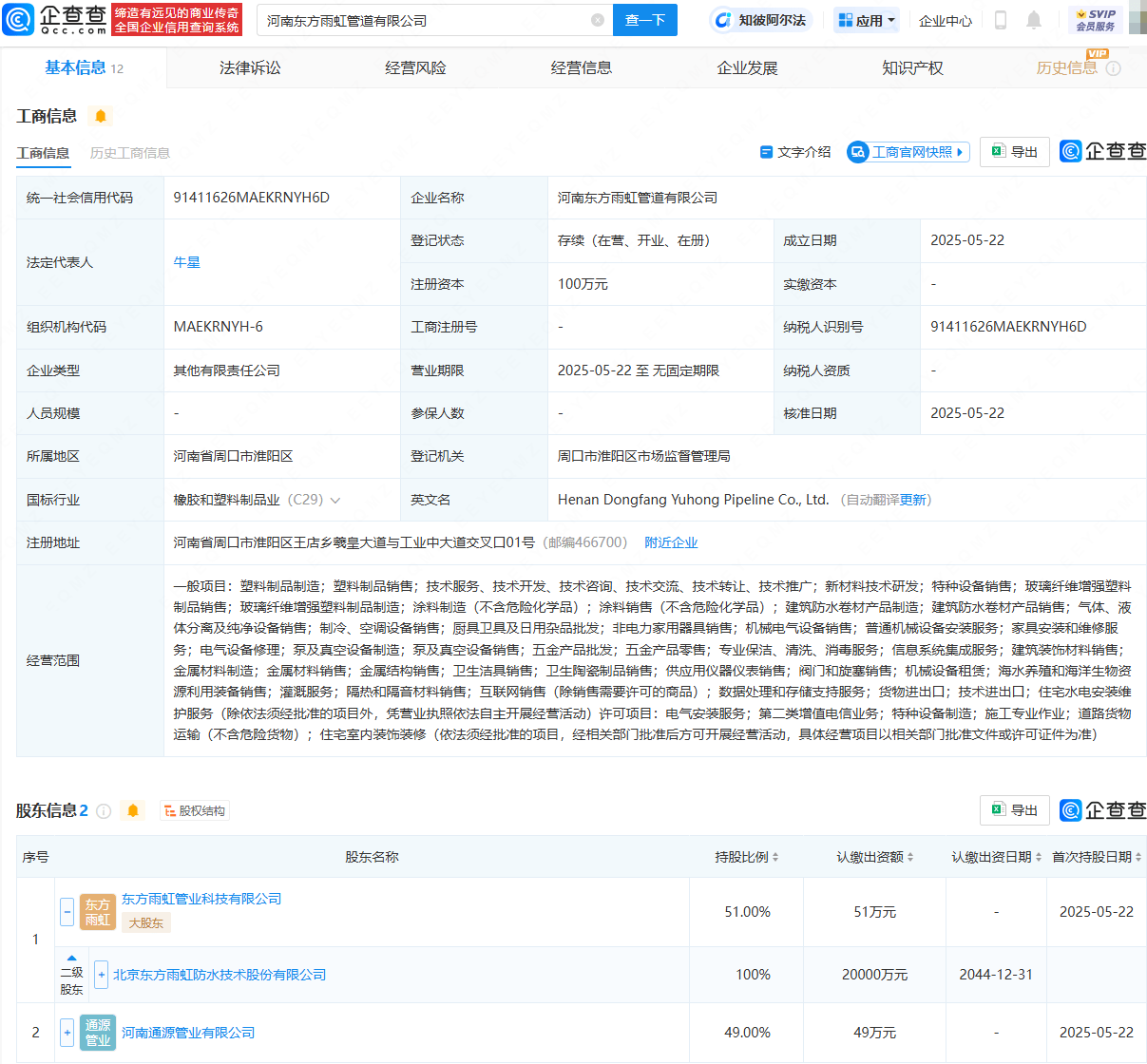Viewport: 1147px width, 1064px height.
Task: Expand the 橡胶和塑料制品业 industry chevron
Action: (x=335, y=501)
